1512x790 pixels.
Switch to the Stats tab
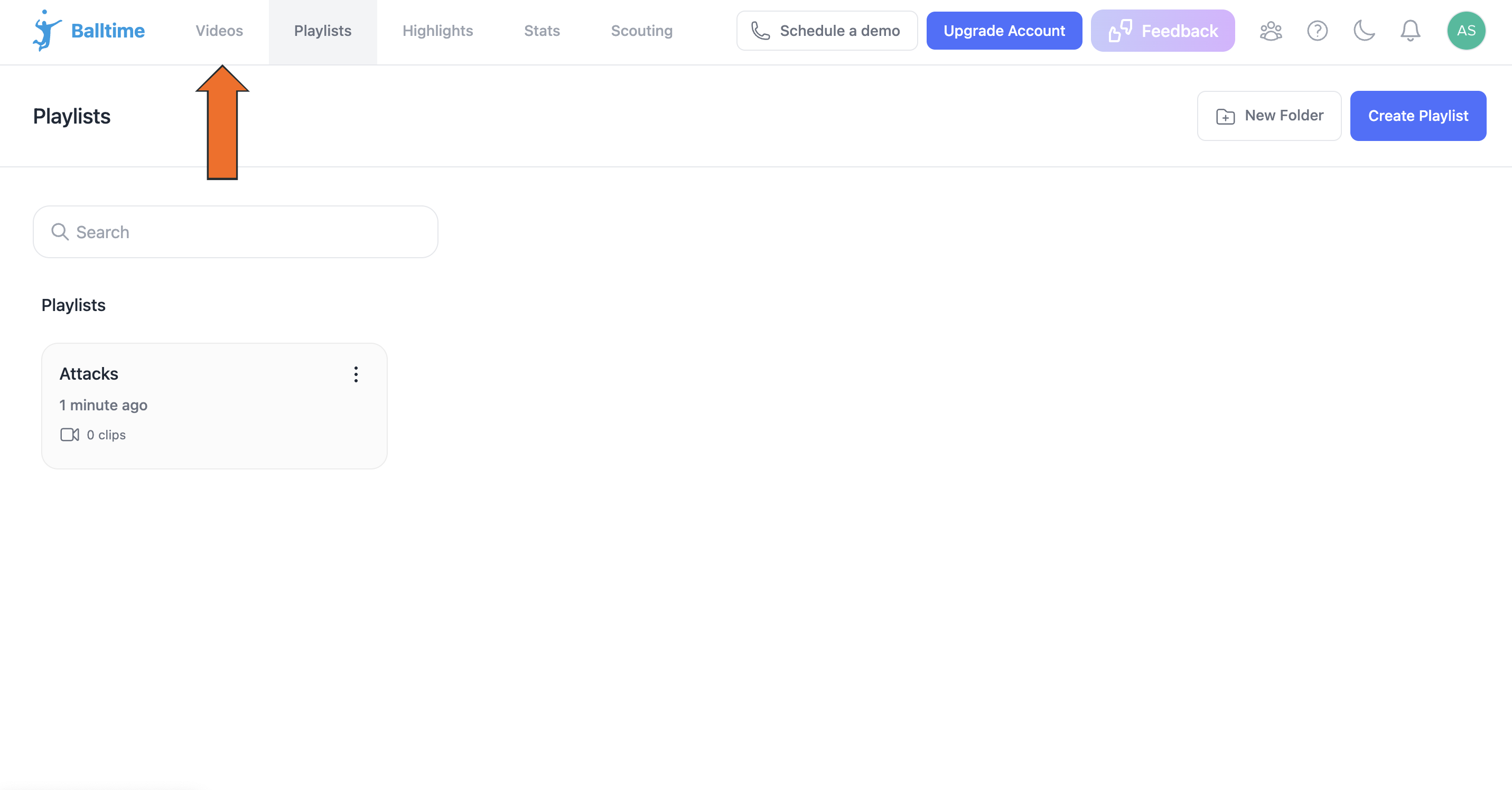coord(542,31)
